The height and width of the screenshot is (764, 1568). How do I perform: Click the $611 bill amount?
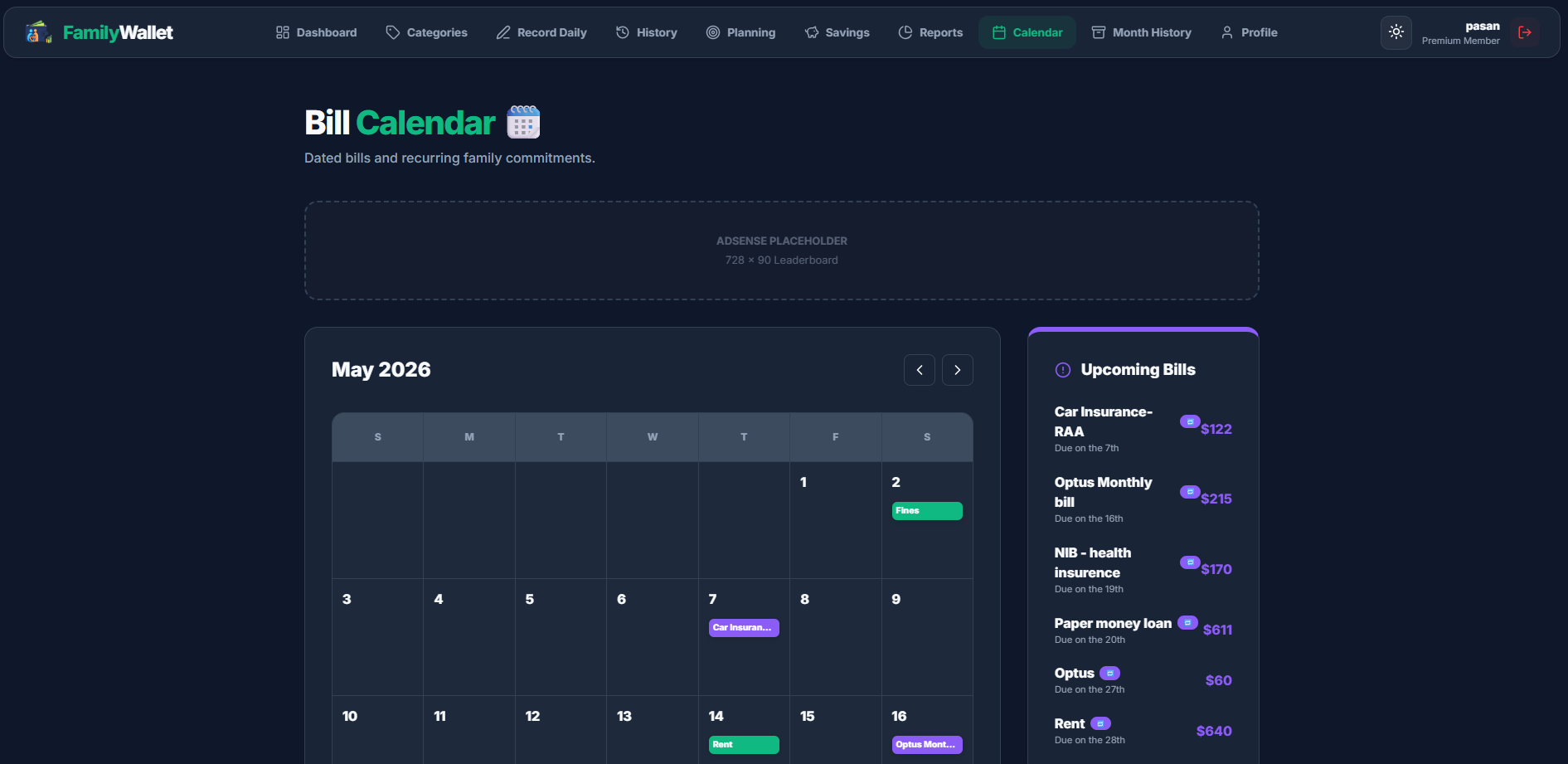click(1217, 630)
